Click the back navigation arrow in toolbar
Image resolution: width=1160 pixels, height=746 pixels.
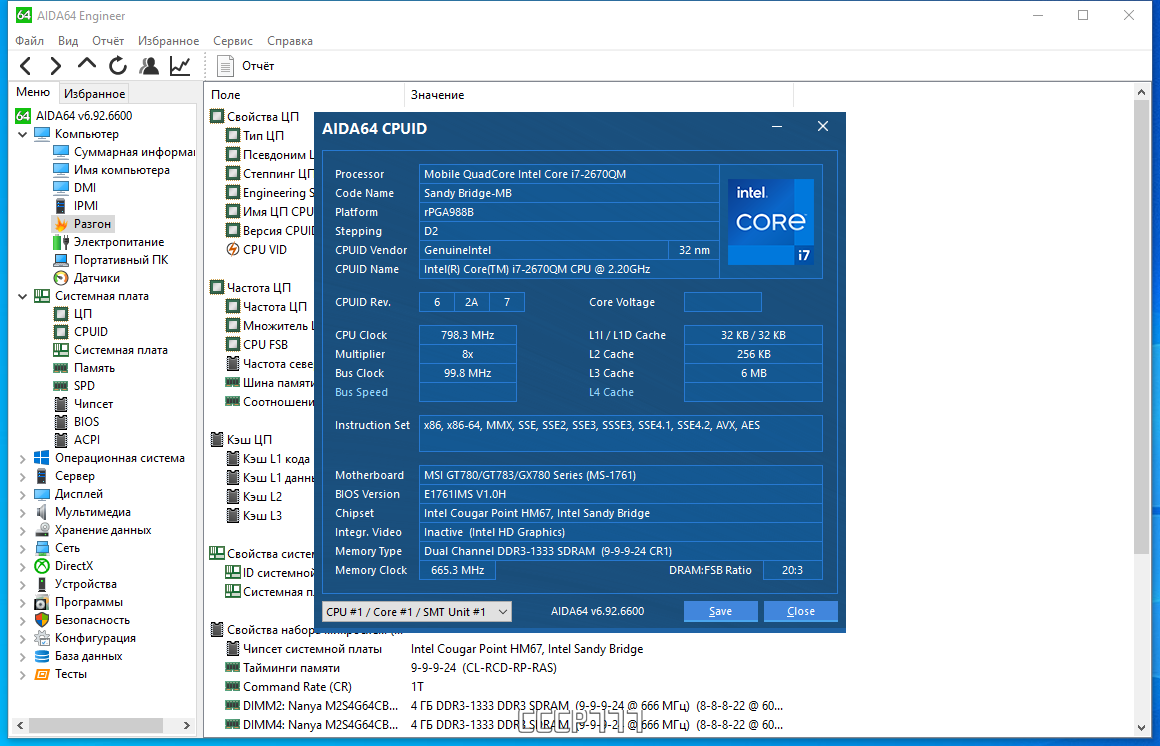[x=26, y=66]
